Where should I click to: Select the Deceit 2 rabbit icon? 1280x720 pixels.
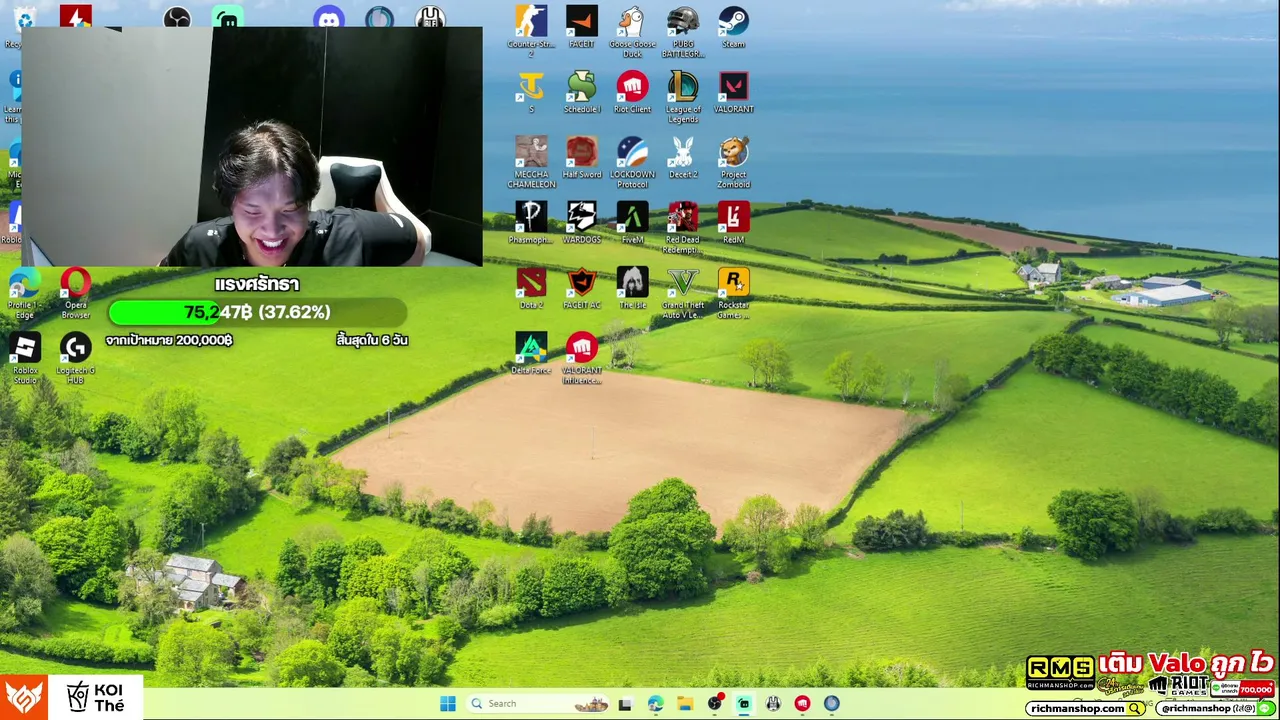tap(683, 157)
